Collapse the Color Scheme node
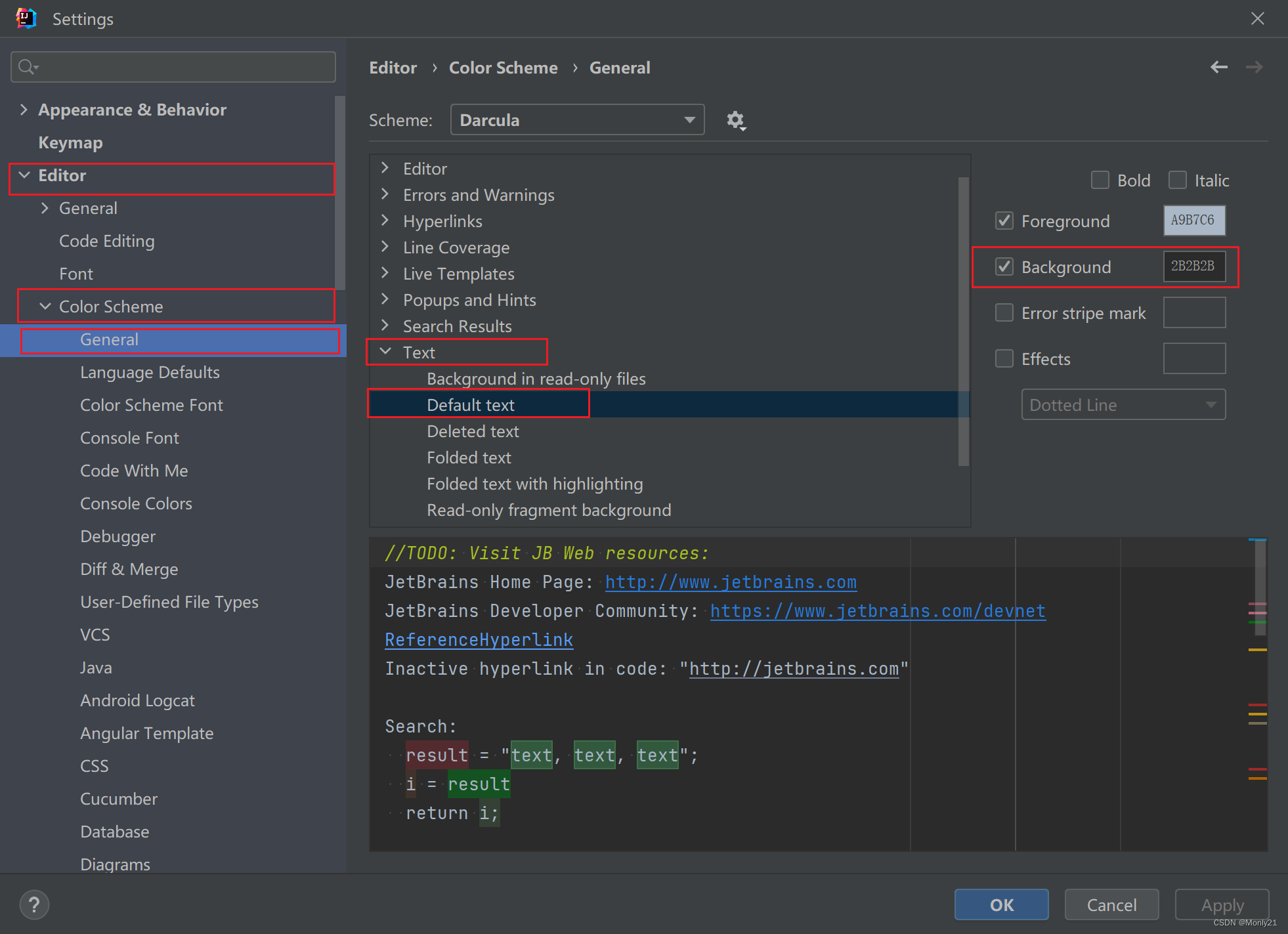The height and width of the screenshot is (934, 1288). pos(45,307)
